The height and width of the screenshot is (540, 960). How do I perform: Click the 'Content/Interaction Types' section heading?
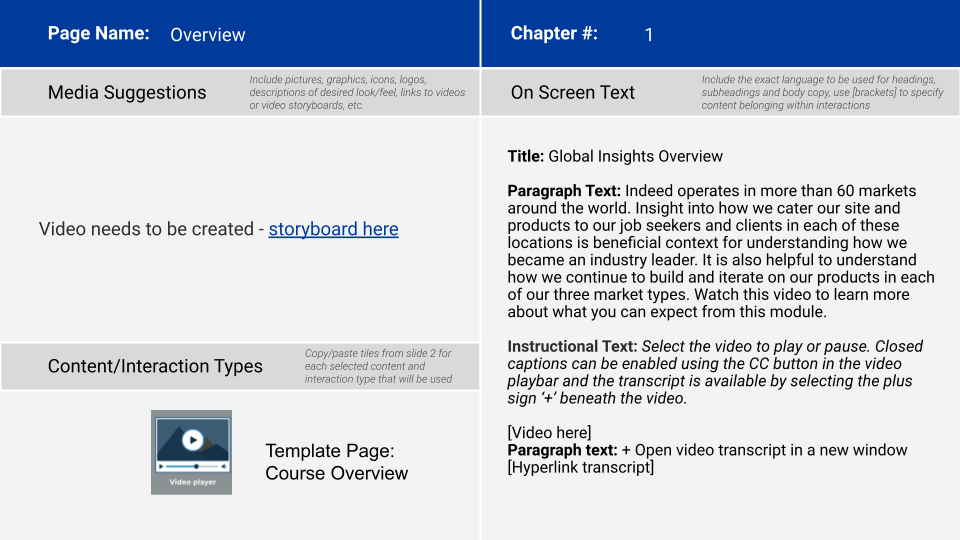(155, 366)
